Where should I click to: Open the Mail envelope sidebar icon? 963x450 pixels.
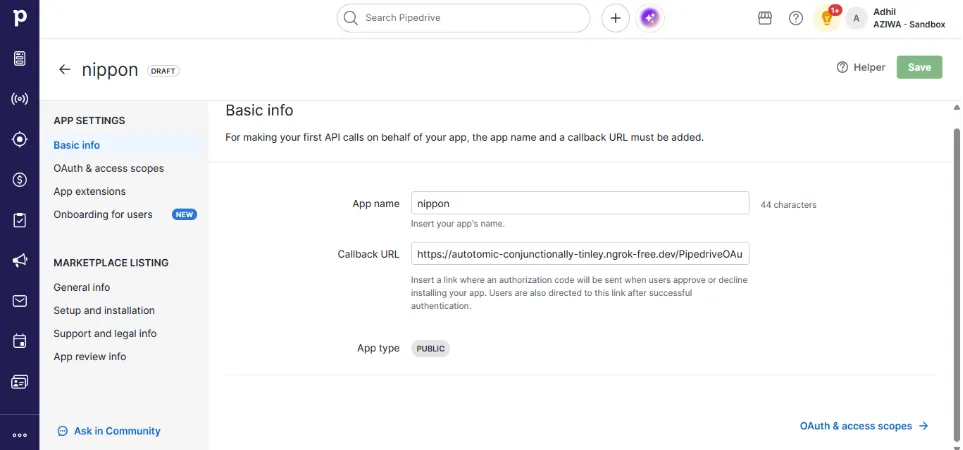click(x=20, y=301)
